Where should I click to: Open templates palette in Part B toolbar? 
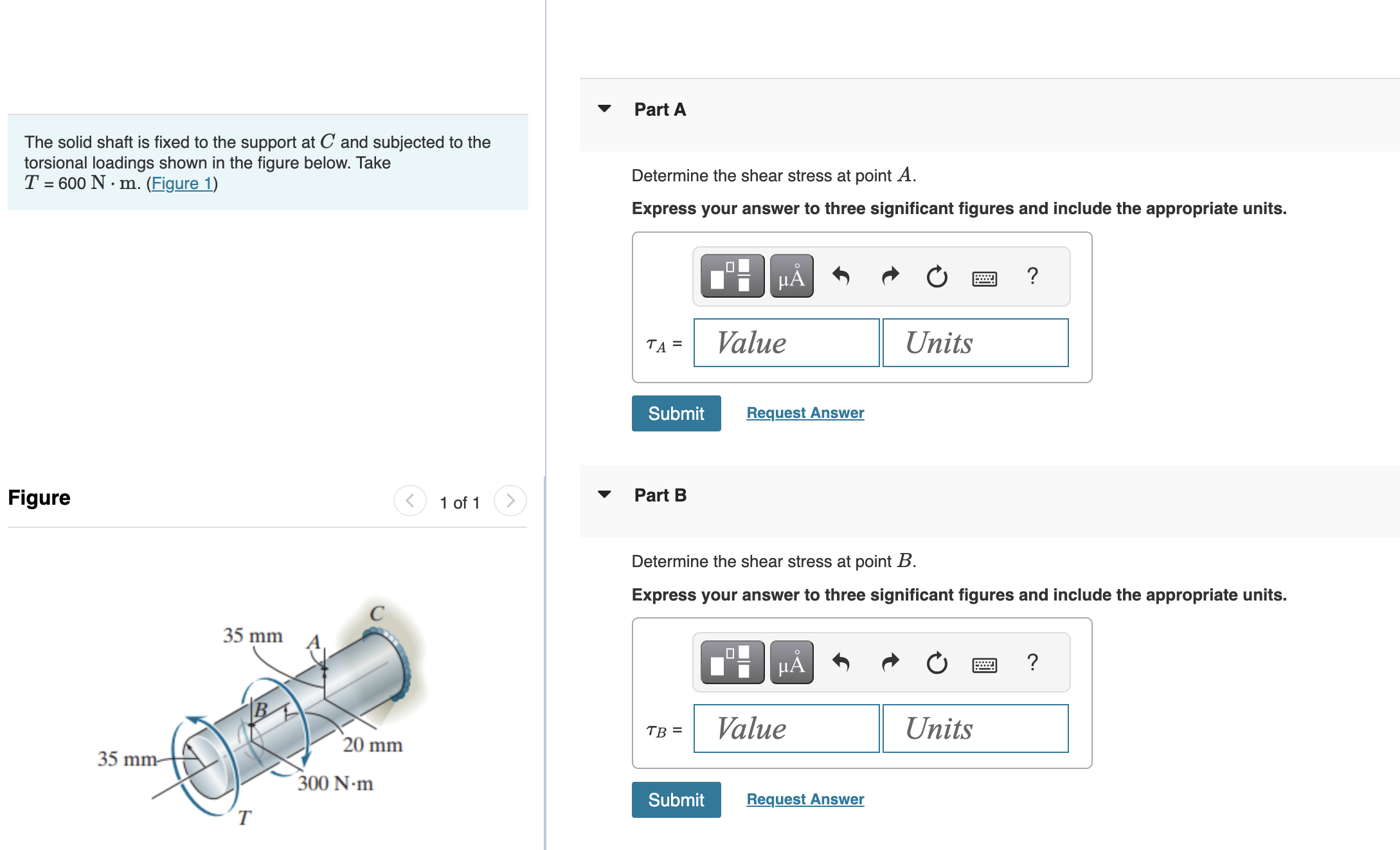(x=732, y=662)
